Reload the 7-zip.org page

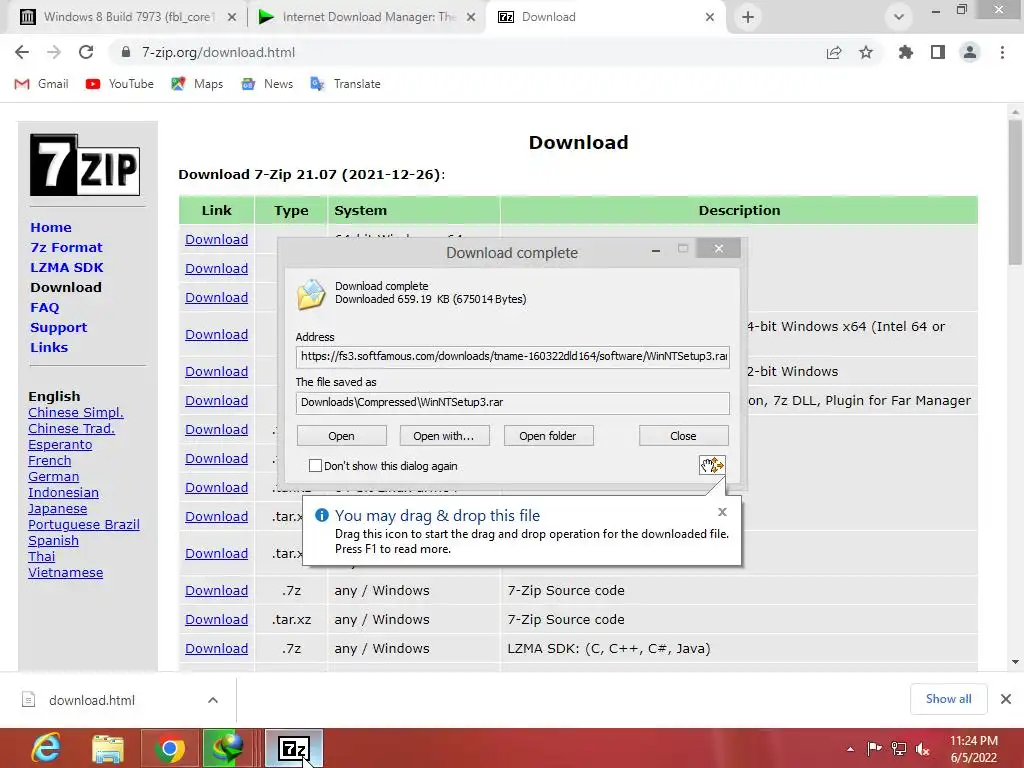(86, 52)
